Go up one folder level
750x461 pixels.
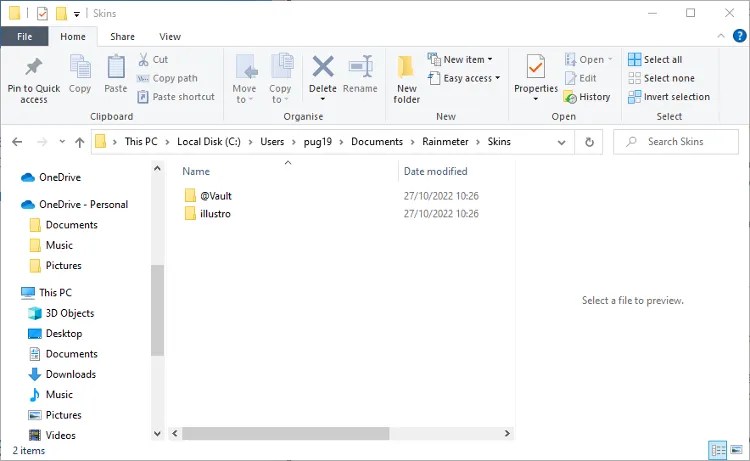(x=79, y=142)
